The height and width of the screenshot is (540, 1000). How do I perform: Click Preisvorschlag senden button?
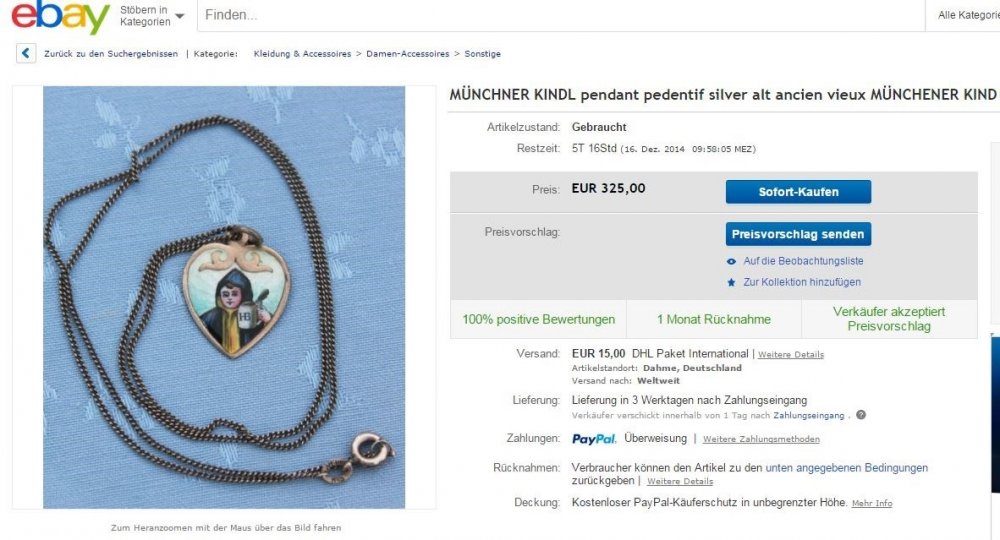point(798,234)
